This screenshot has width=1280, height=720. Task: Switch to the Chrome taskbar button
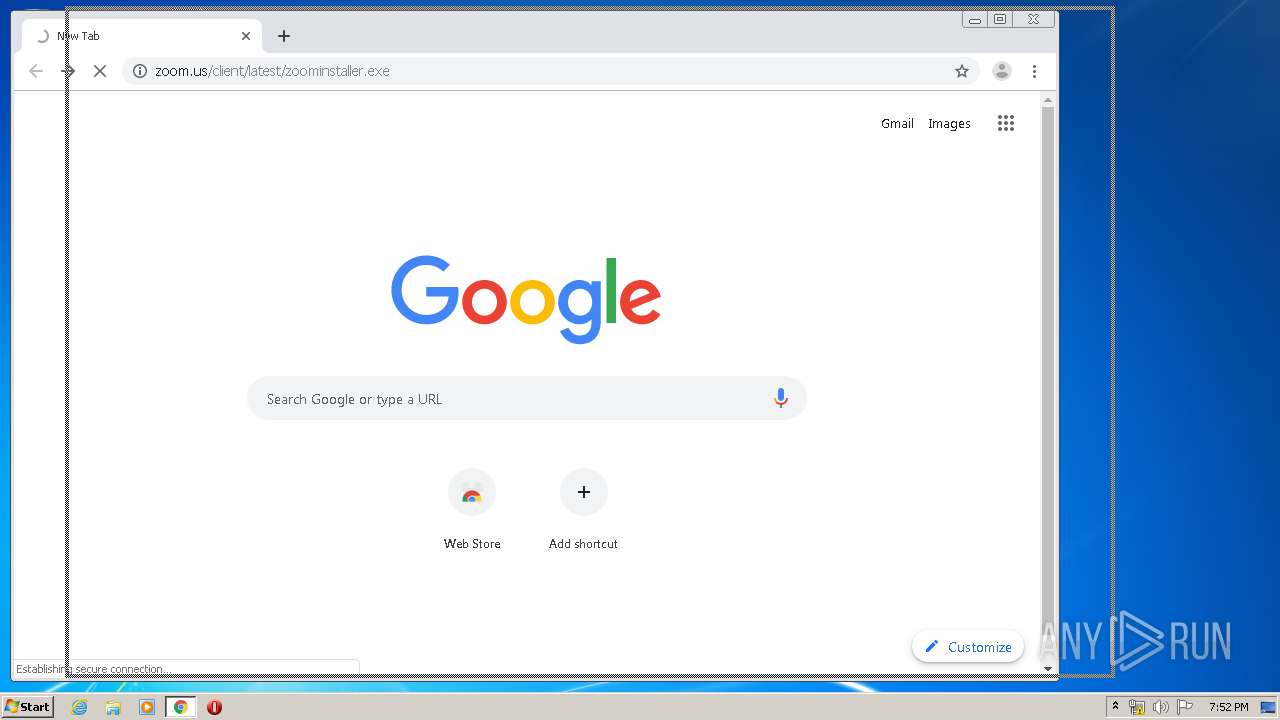click(180, 707)
